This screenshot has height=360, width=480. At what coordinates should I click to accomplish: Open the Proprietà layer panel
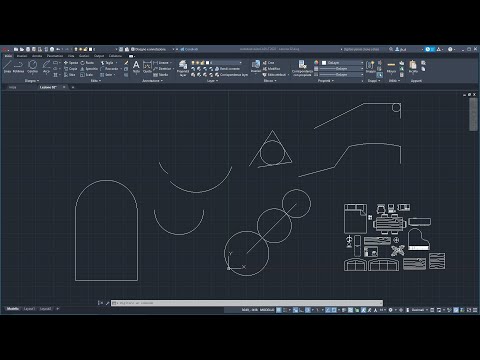click(x=183, y=68)
